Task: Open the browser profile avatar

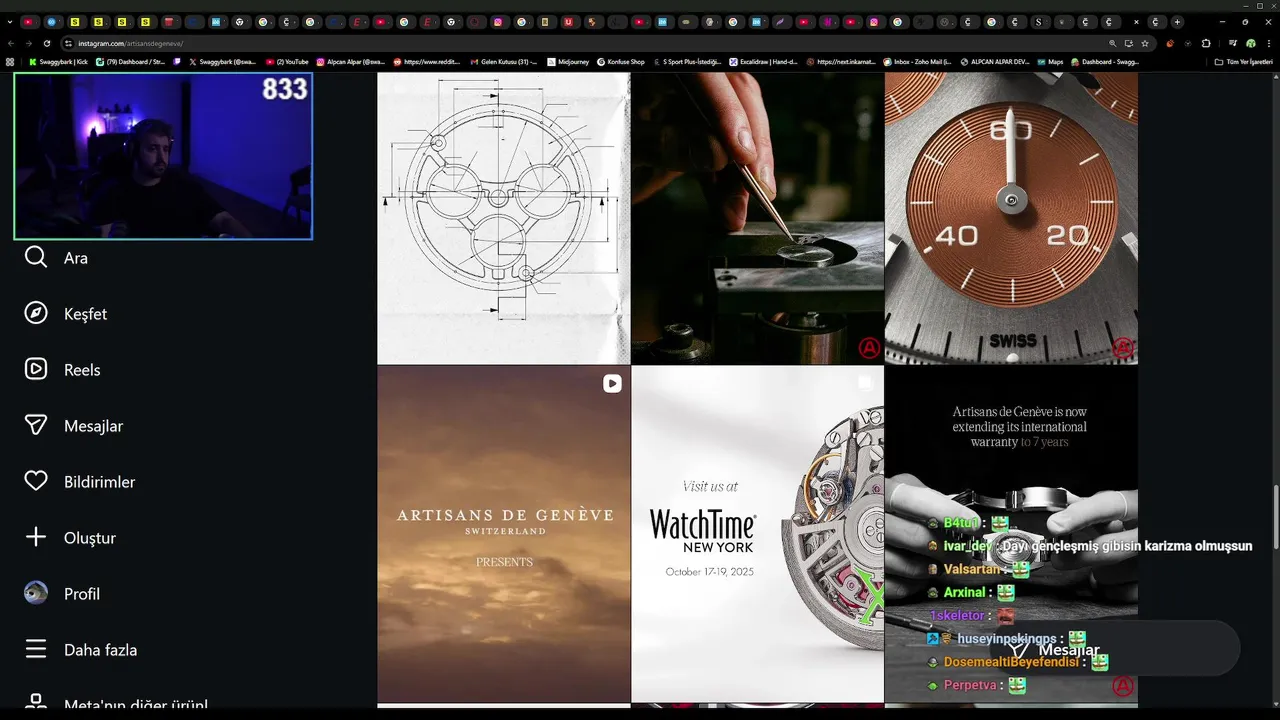Action: coord(1250,44)
